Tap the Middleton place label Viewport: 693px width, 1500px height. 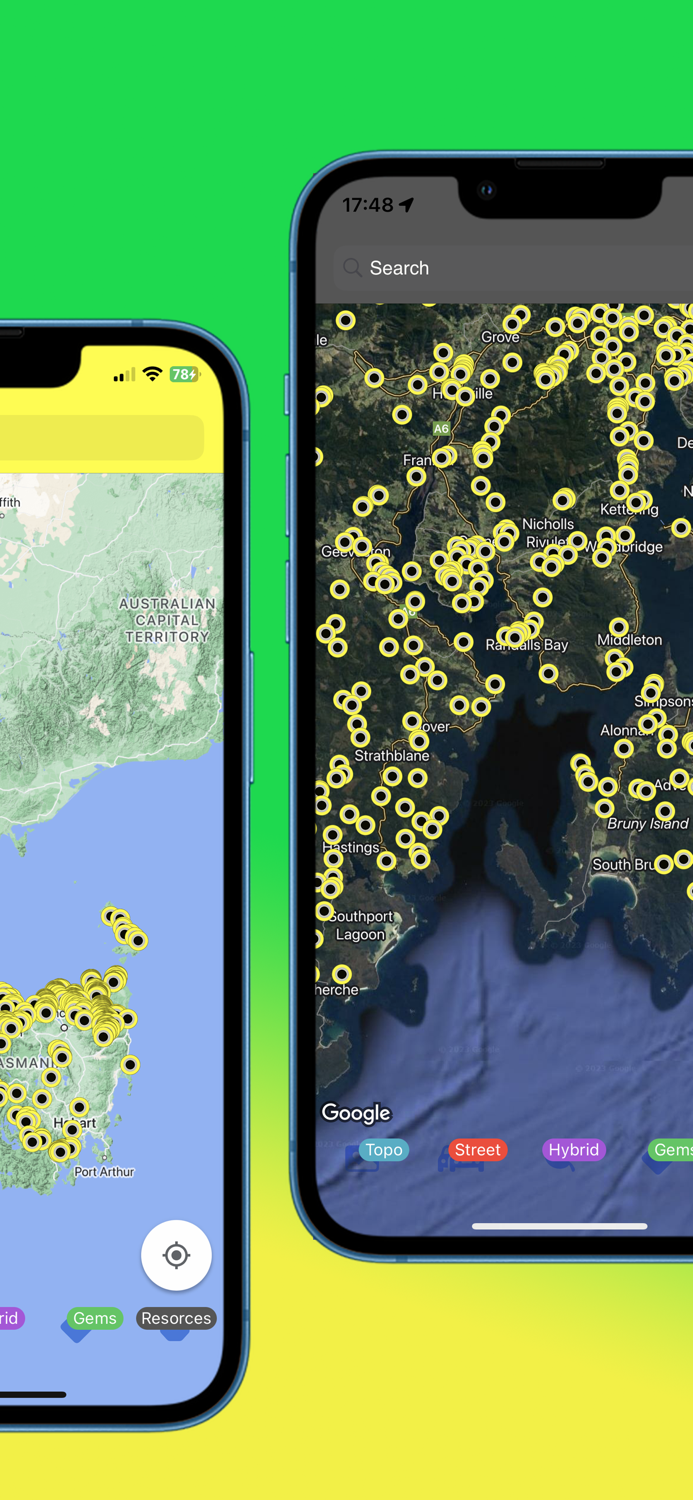[x=629, y=640]
